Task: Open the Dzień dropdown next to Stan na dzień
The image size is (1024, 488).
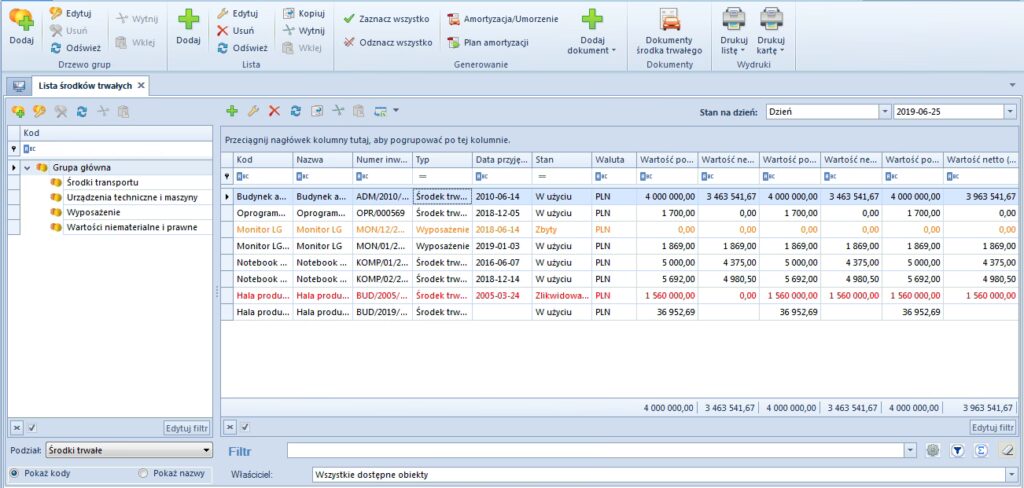Action: (884, 112)
